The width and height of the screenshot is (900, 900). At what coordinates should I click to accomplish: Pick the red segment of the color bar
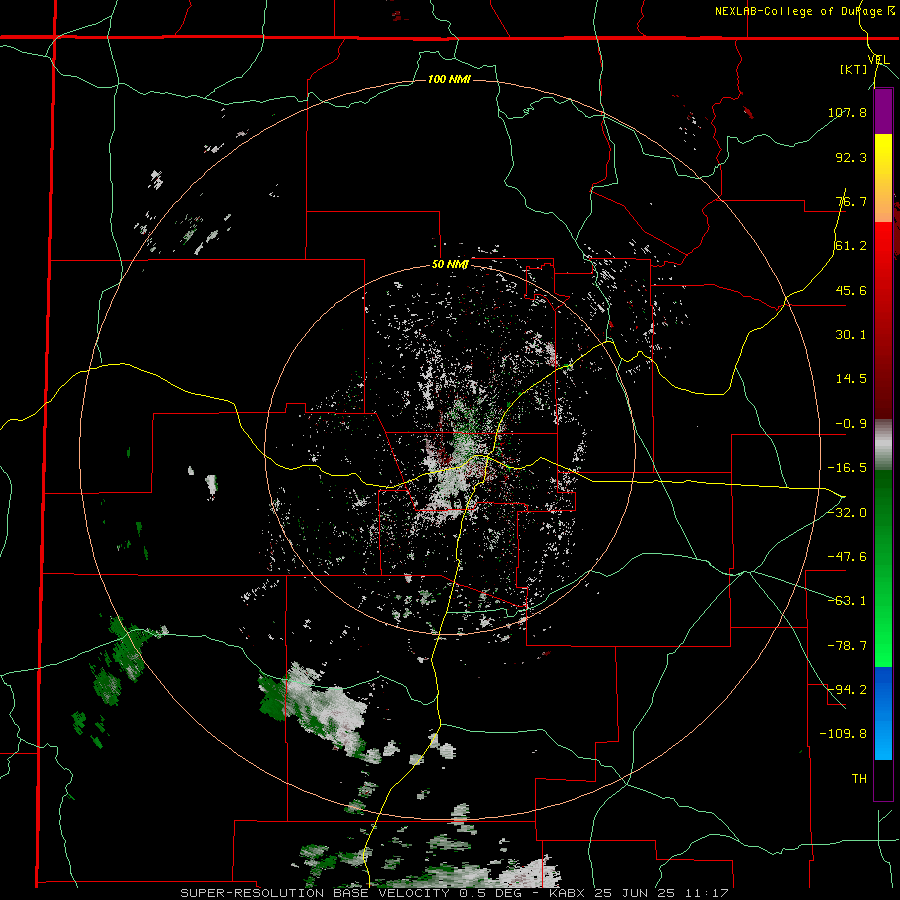click(883, 321)
